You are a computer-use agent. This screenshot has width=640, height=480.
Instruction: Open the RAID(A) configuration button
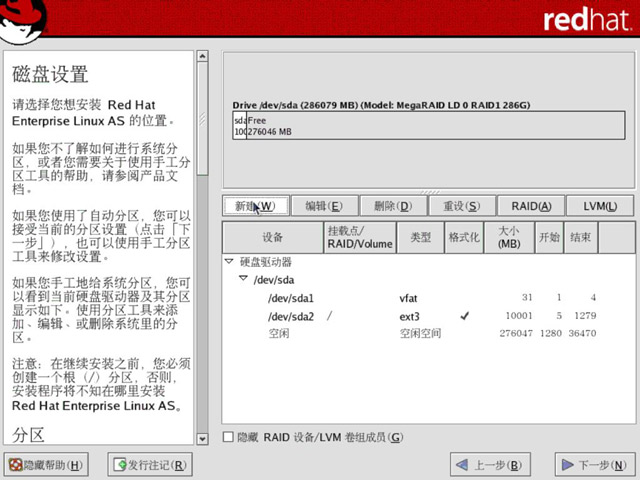531,206
